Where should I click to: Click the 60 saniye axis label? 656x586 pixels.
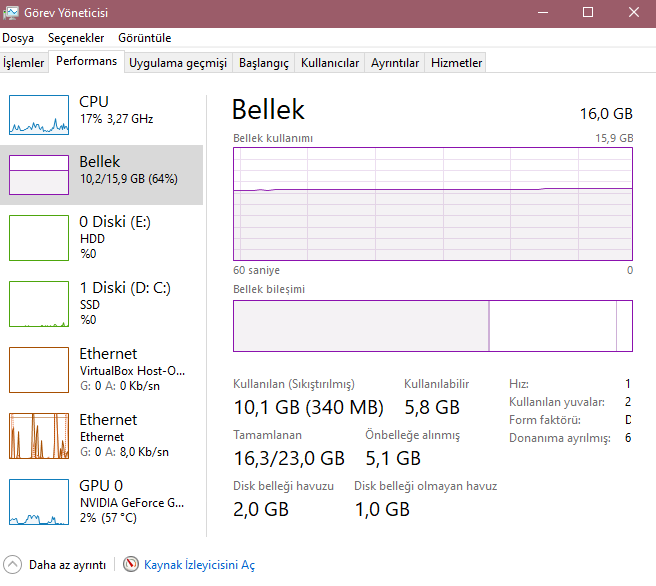coord(256,270)
